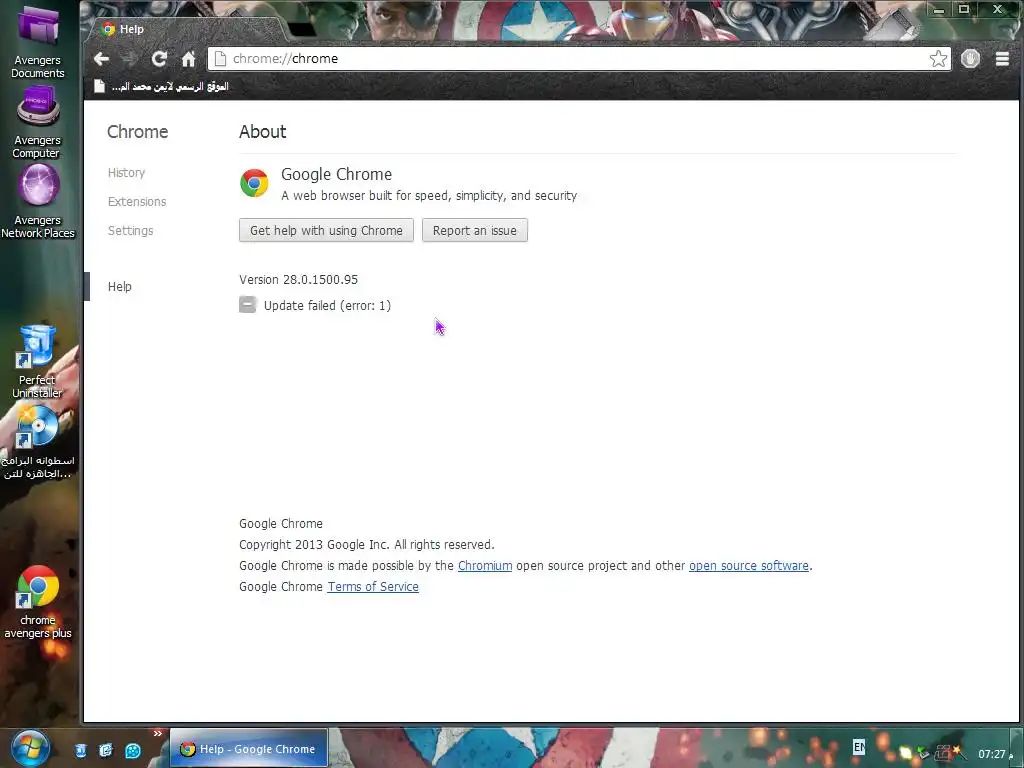Click the Show Desktop strip at taskbar end
The image size is (1024, 768).
point(1016,748)
